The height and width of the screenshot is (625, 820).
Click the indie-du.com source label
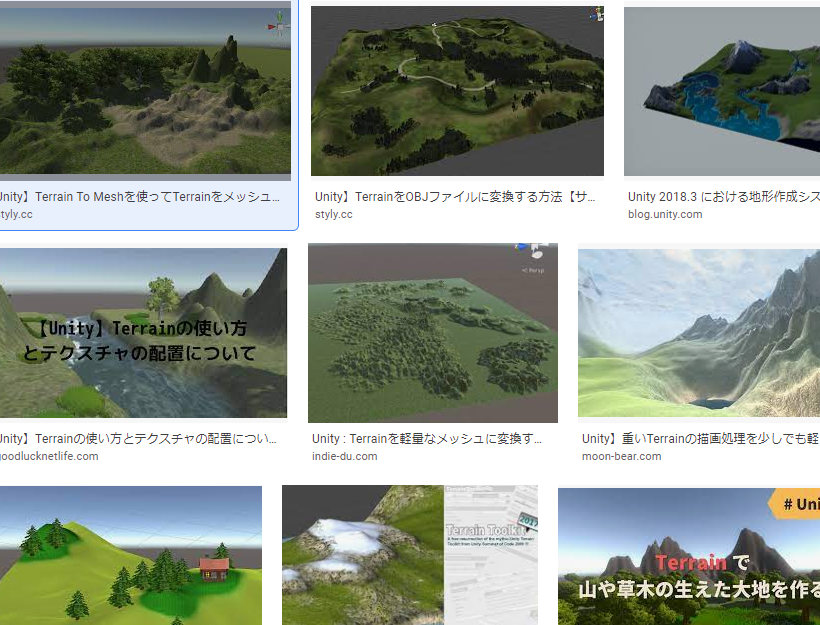click(345, 456)
